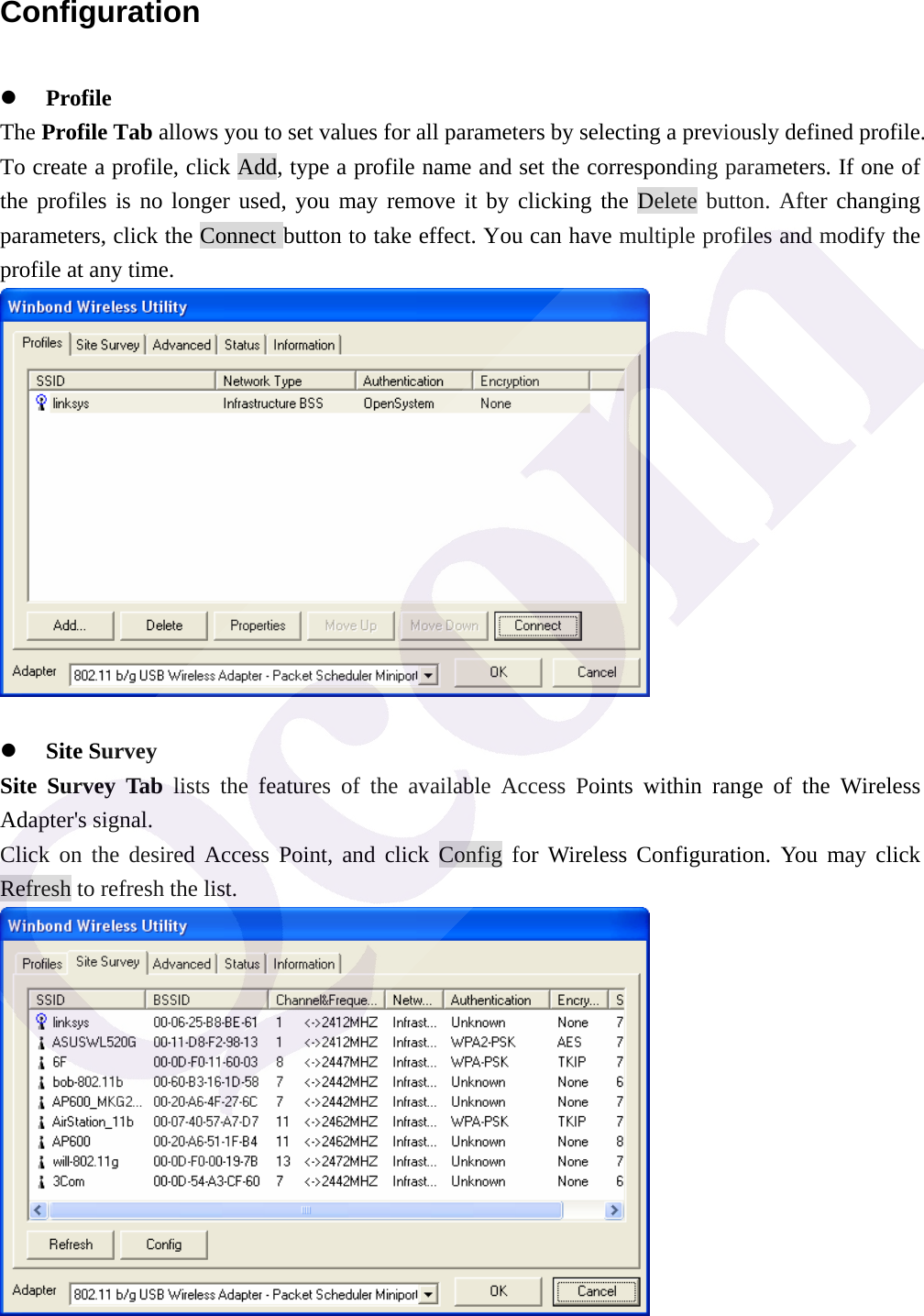
Task: Click the will-802.11g signal icon
Action: pos(42,1161)
